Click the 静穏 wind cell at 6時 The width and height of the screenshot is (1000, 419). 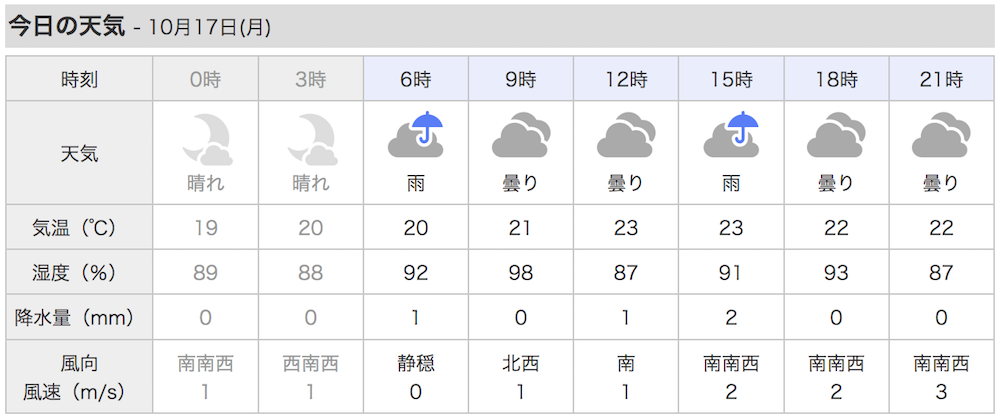tap(416, 364)
